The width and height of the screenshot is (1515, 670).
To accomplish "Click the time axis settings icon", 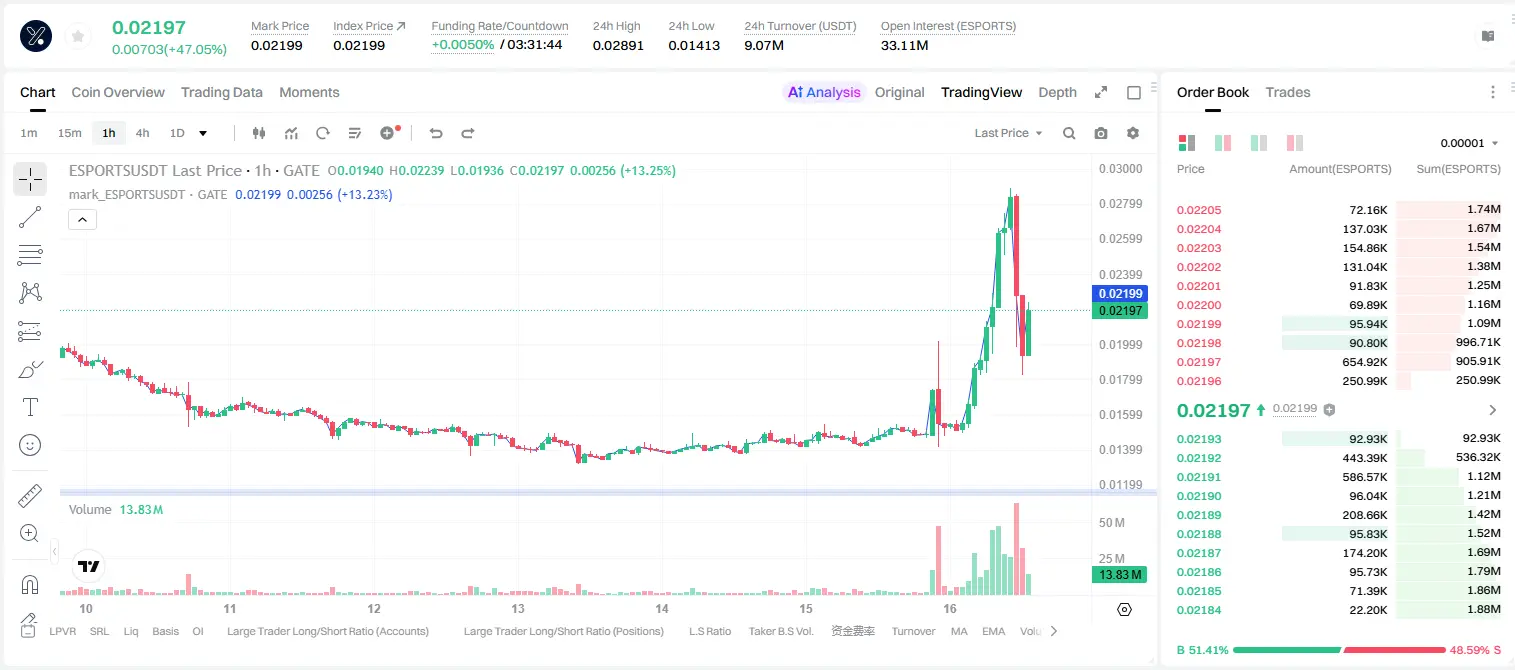I will [1124, 609].
